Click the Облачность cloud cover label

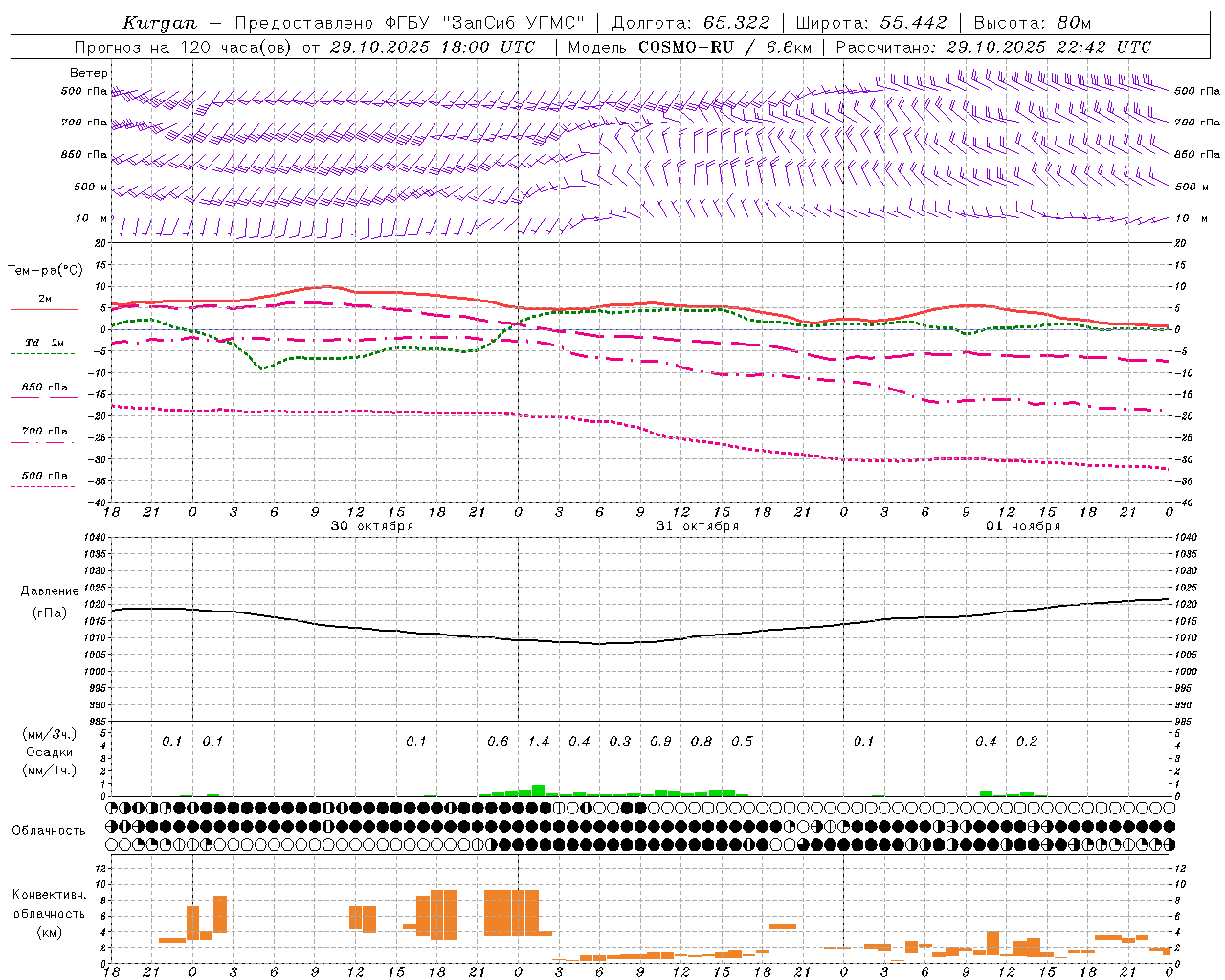[x=49, y=831]
